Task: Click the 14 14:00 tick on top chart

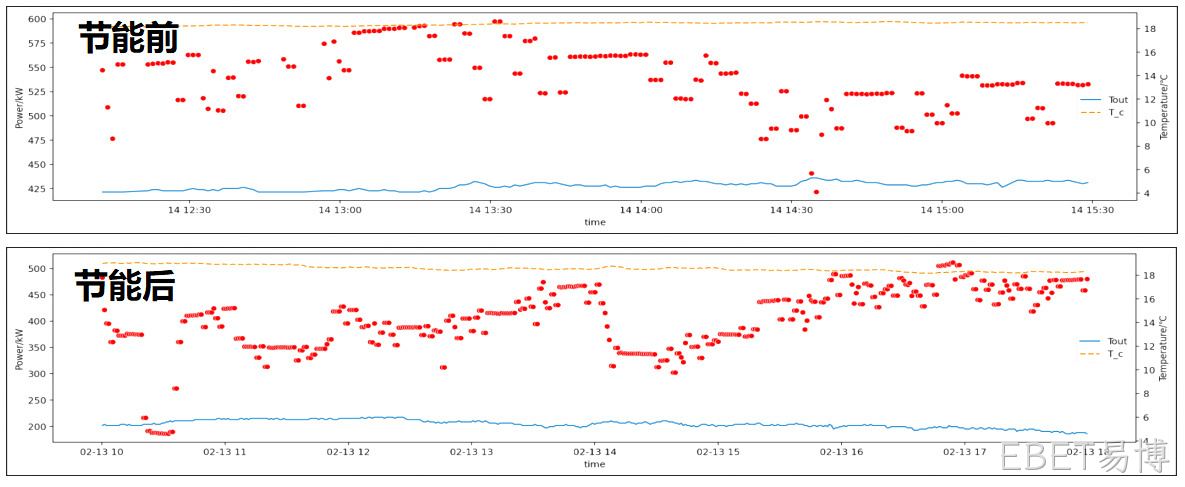Action: click(x=642, y=210)
